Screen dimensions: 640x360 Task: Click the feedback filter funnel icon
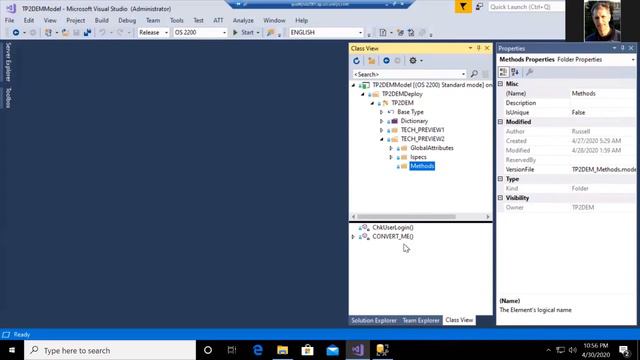(463, 7)
